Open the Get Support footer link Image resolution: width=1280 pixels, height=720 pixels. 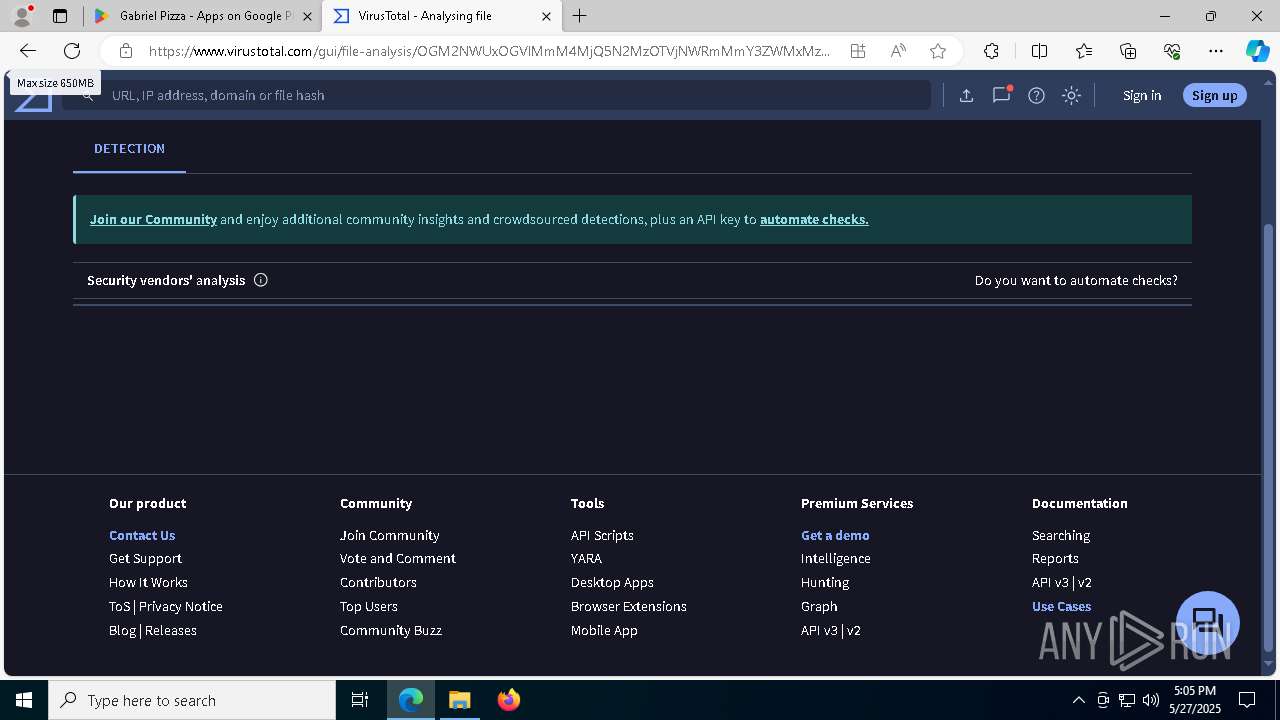coord(145,558)
